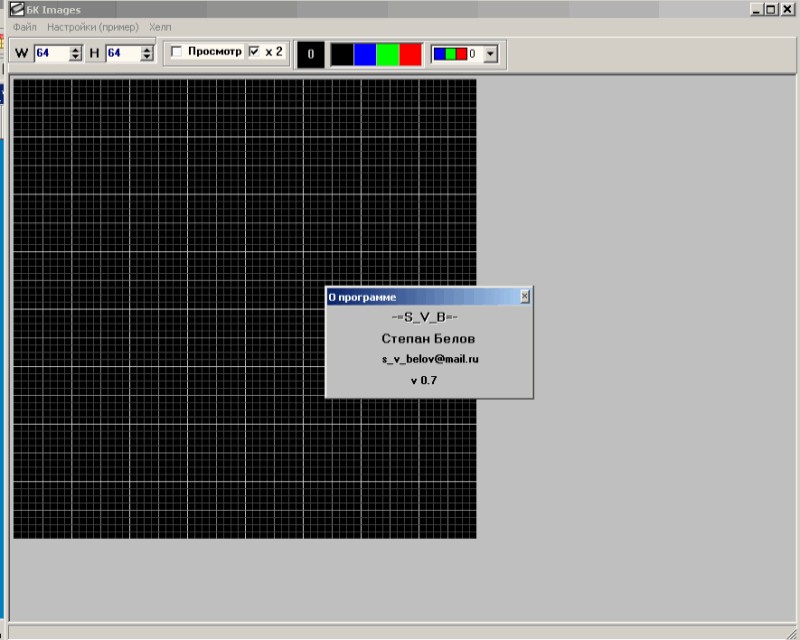Decrease height H with down arrow
Viewport: 800px width, 640px height.
148,57
